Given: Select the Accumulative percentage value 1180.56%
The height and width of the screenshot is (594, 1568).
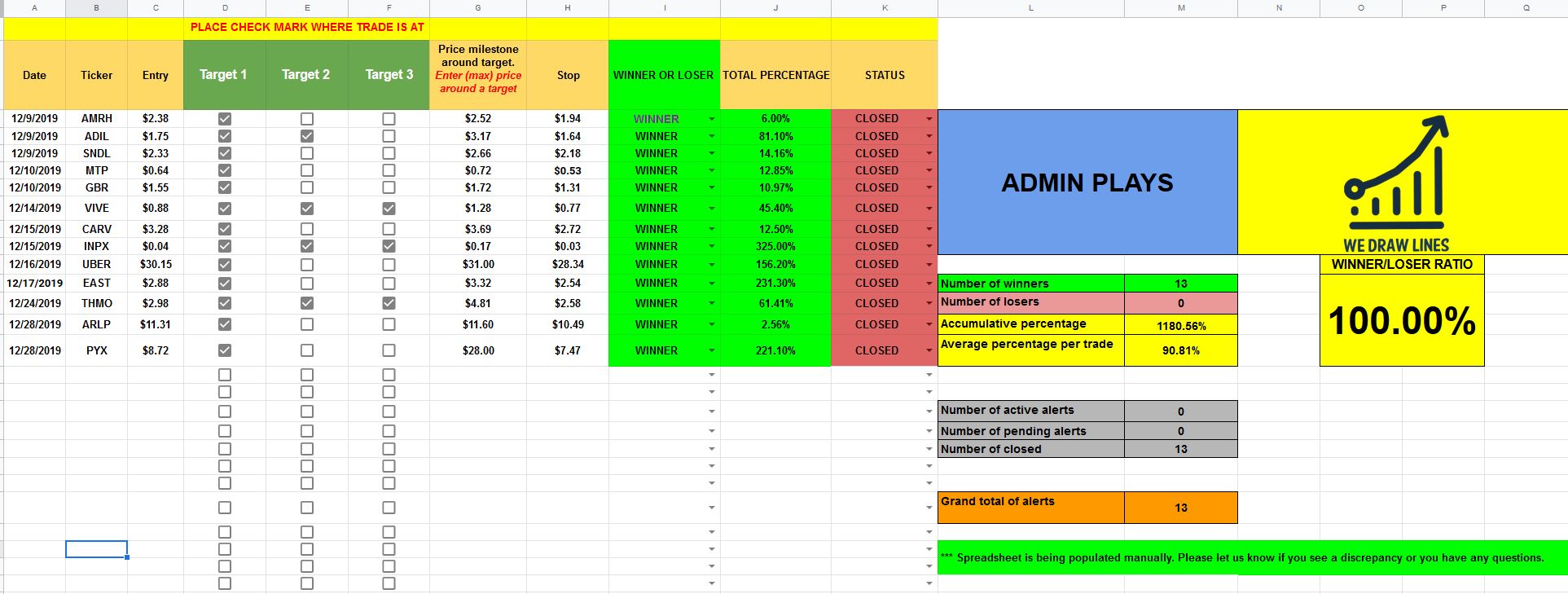Looking at the screenshot, I should tap(1180, 325).
